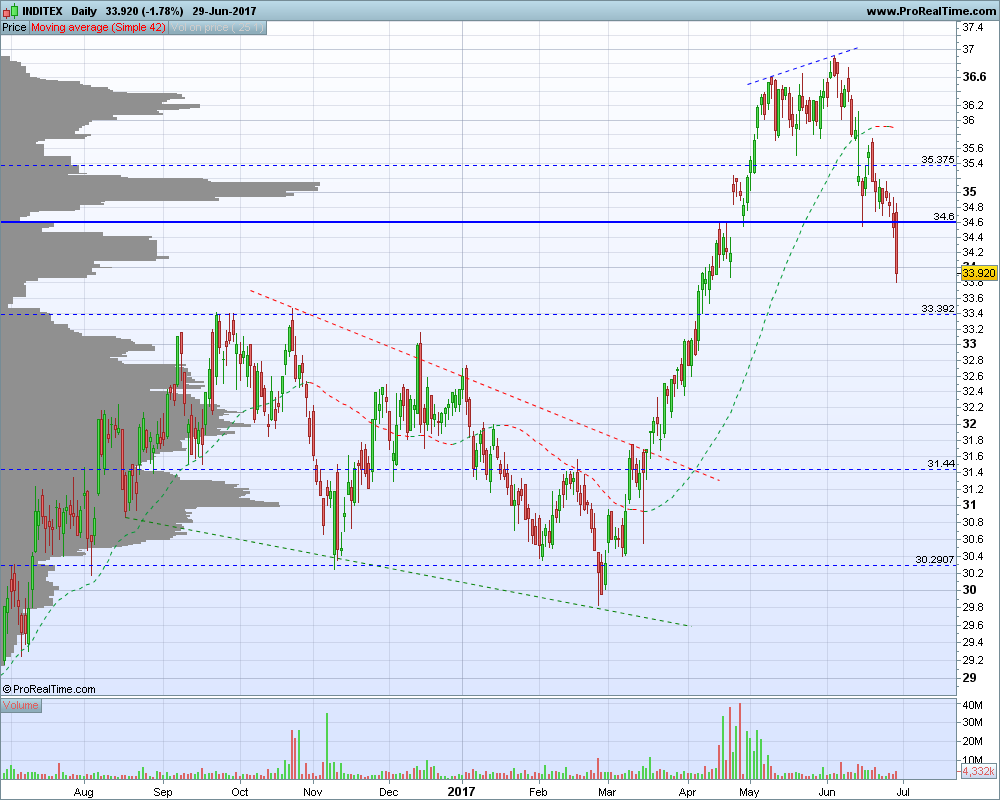Click the candlestick chart icon beside INDITEX
The image size is (1000, 800).
(11, 11)
